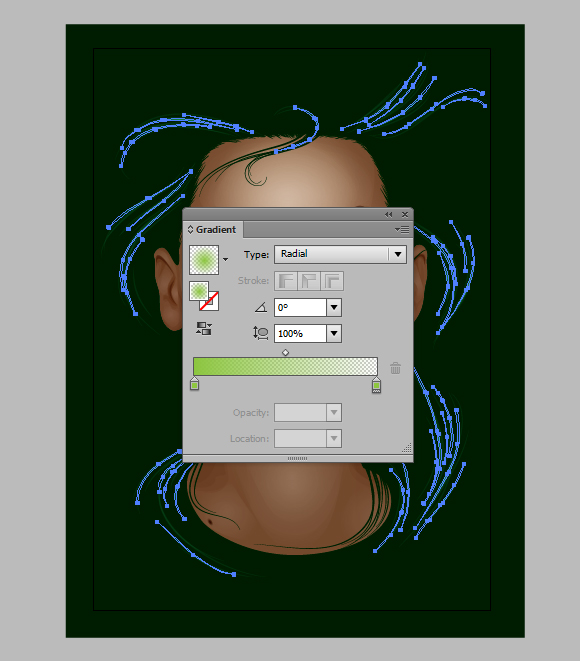Viewport: 580px width, 661px height.
Task: Apply gradient across stroke button
Action: [332, 281]
